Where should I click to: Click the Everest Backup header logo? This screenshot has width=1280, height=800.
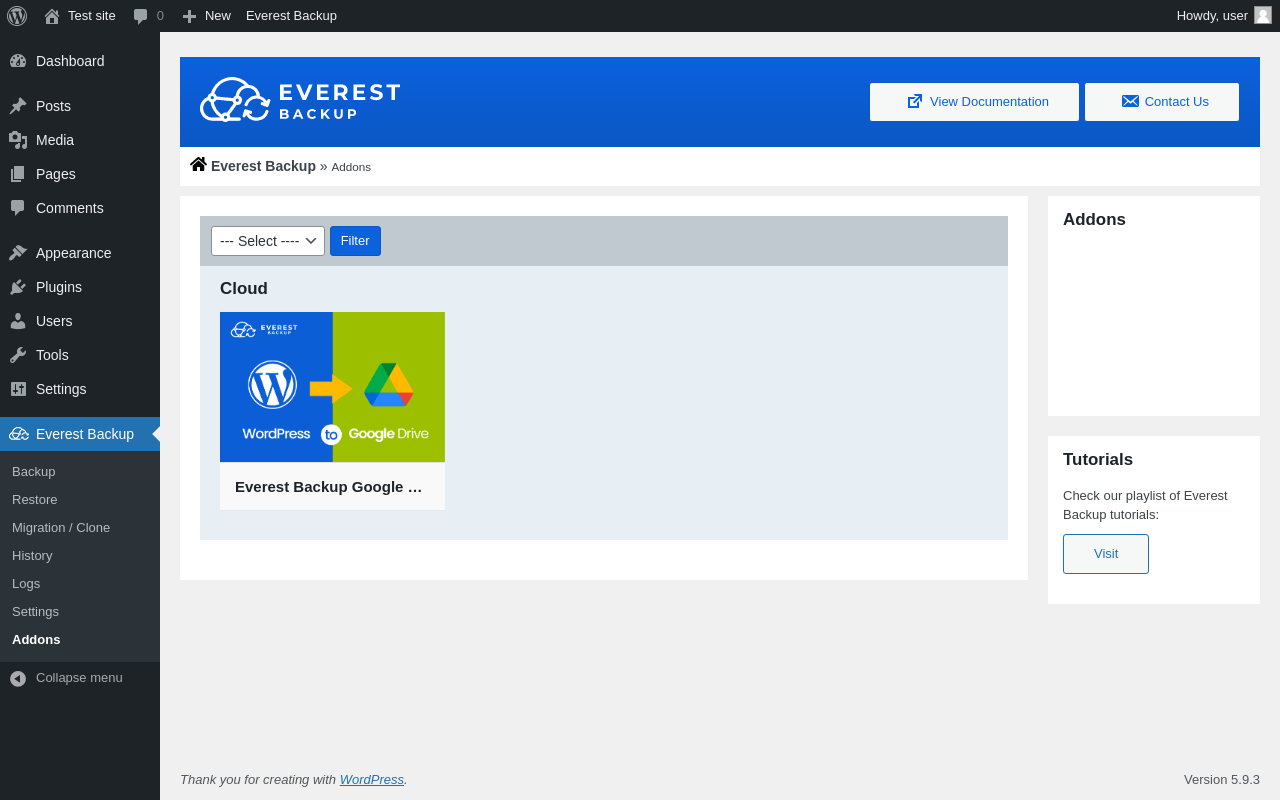tap(300, 100)
